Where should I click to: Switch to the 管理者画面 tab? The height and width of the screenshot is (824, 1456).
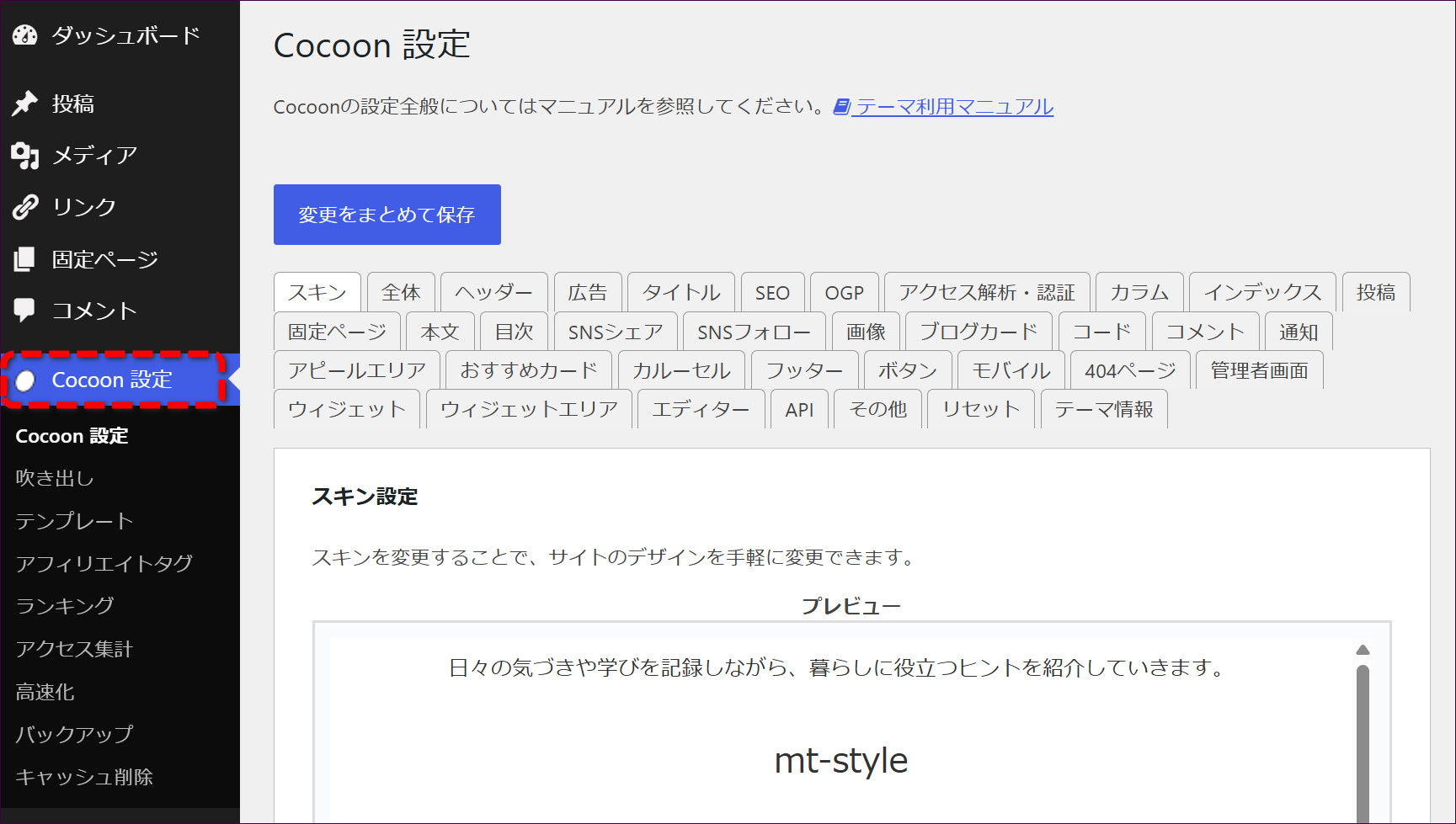[x=1260, y=370]
